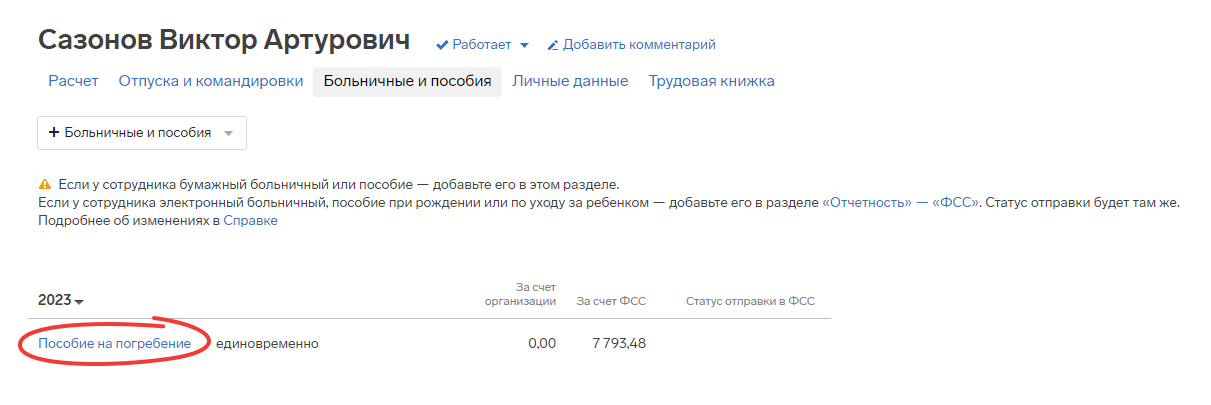1211x405 pixels.
Task: Click the orange warning triangle icon
Action: click(44, 185)
